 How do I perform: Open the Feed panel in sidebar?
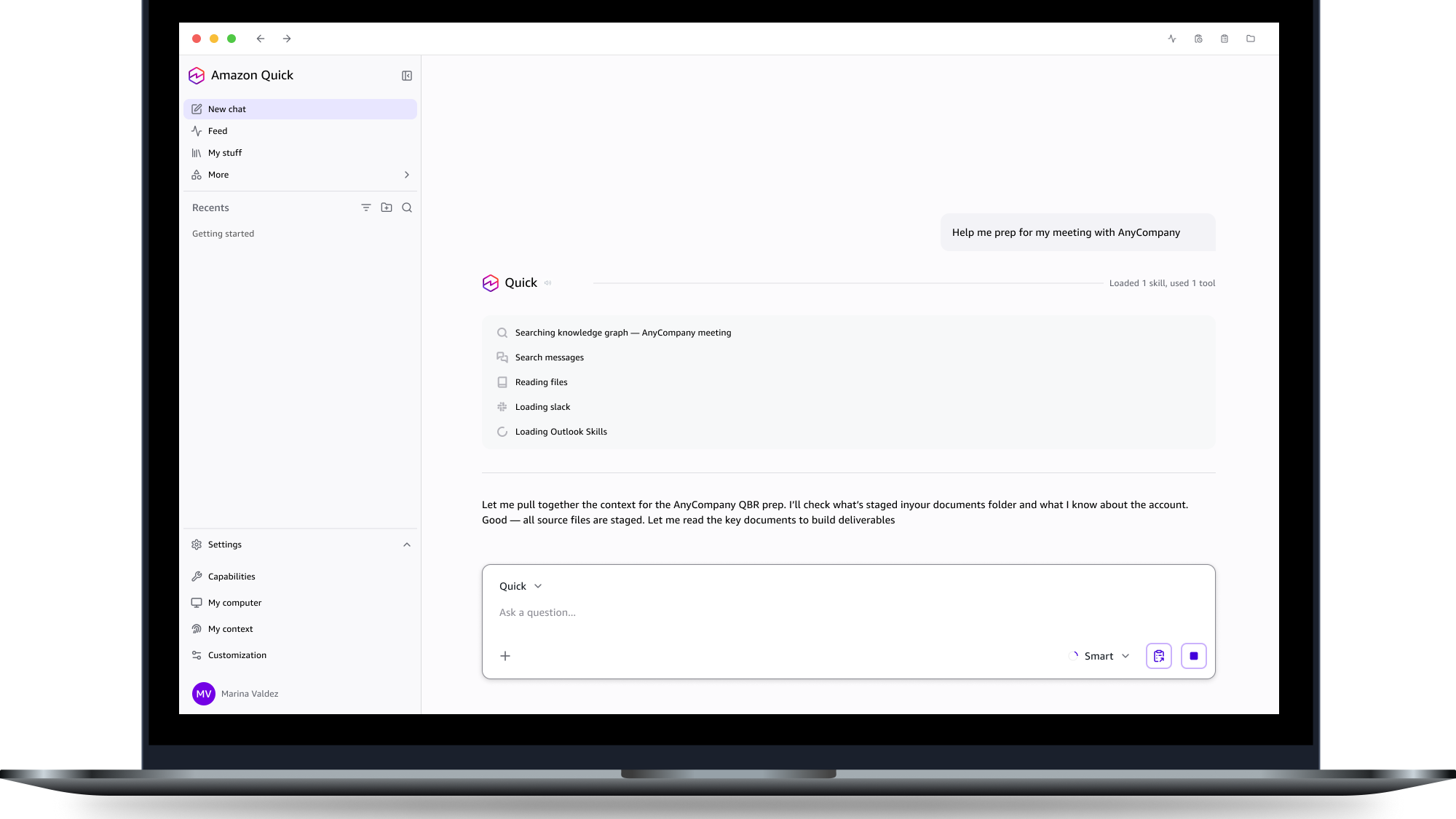218,130
